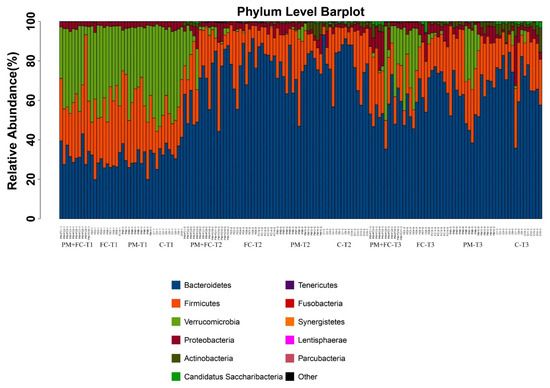
Task: Click the 60 y-axis tick label
Action: click(x=31, y=100)
